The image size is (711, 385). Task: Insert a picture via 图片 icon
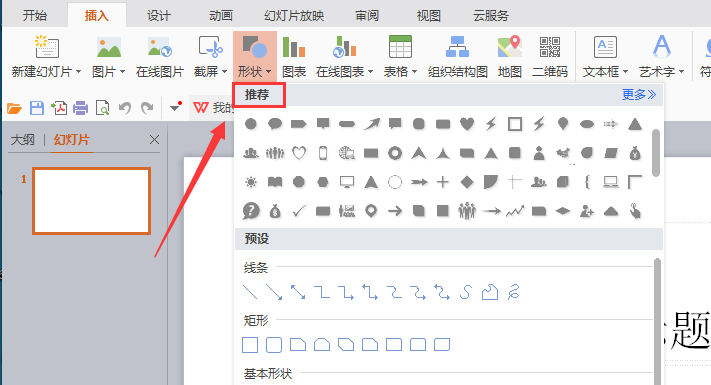109,47
